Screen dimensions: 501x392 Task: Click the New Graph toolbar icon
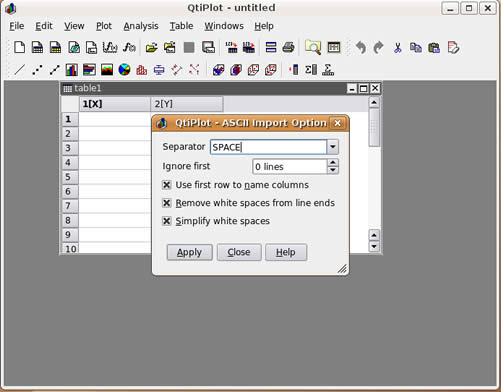point(91,47)
